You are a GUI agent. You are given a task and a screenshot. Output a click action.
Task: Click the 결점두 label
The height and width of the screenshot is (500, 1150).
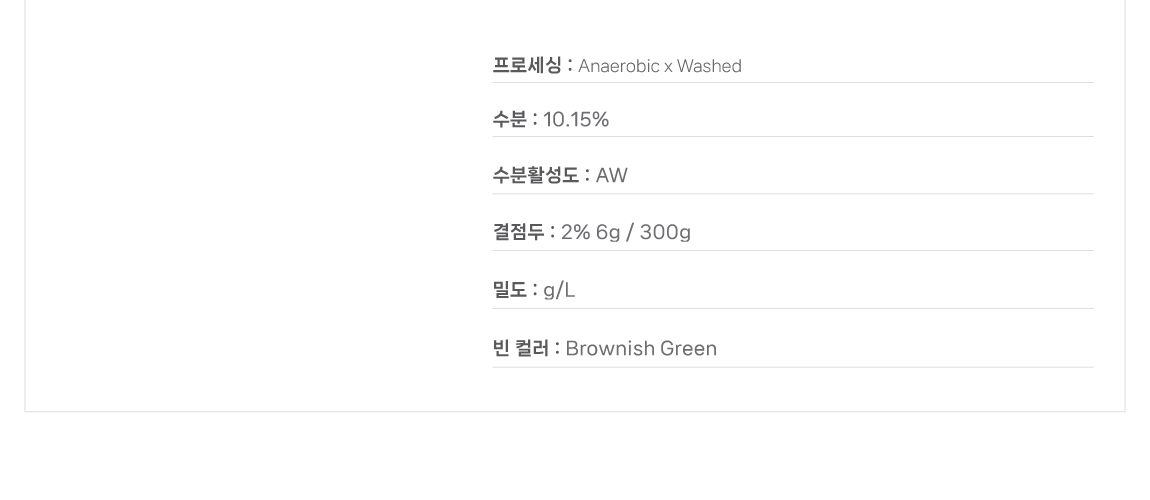tap(518, 233)
